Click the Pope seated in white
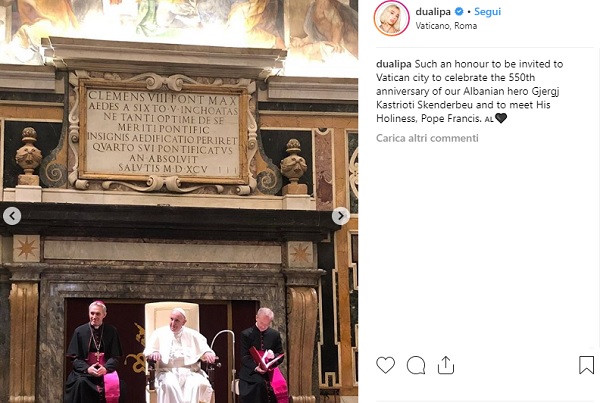 [179, 355]
